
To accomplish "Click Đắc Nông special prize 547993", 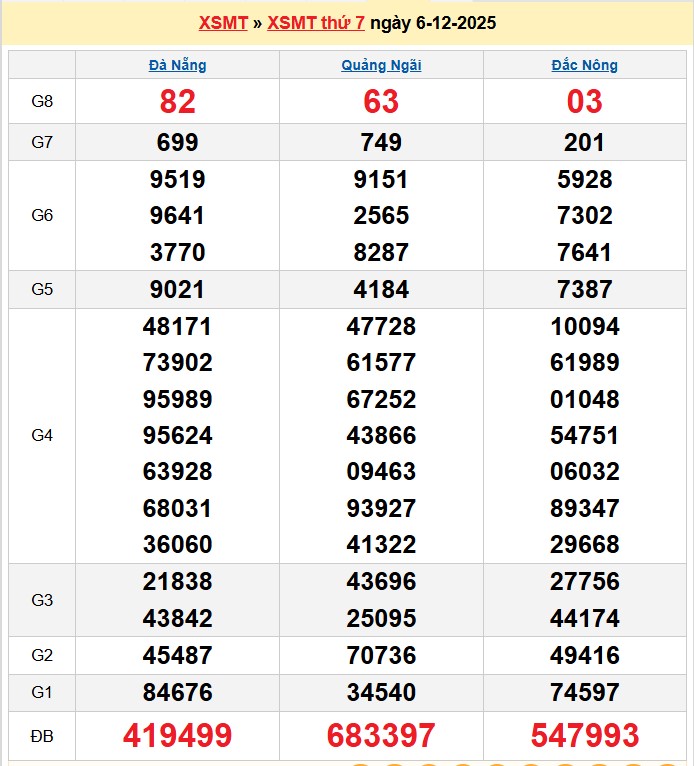I will pos(585,736).
